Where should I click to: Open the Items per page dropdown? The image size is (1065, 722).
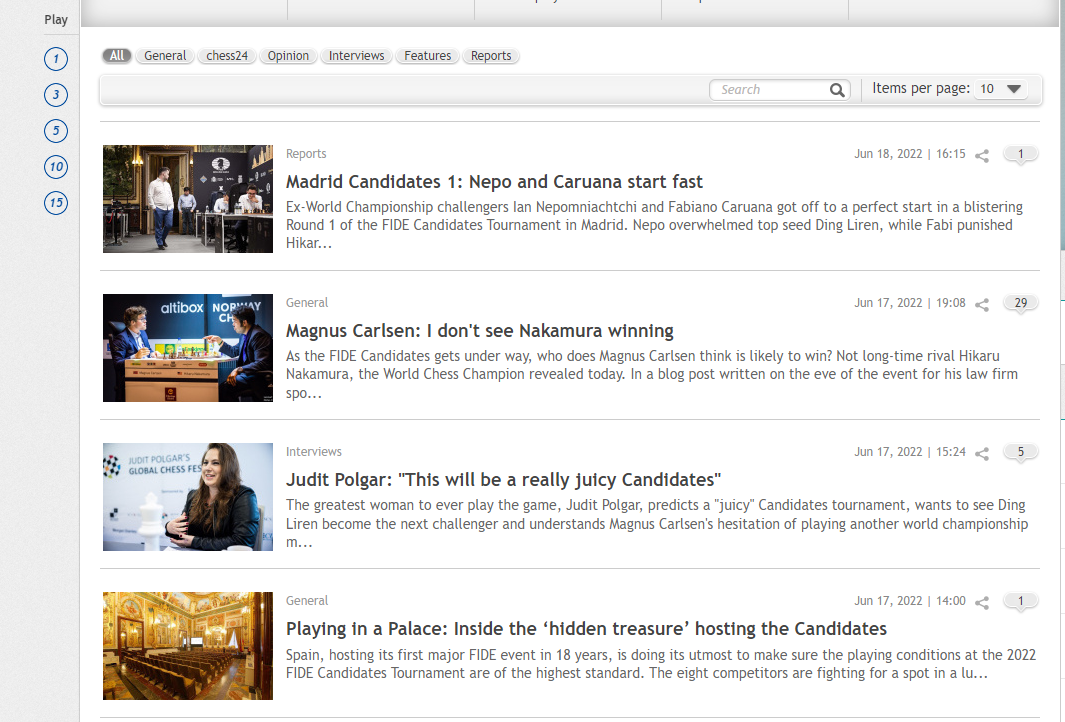pyautogui.click(x=1000, y=89)
